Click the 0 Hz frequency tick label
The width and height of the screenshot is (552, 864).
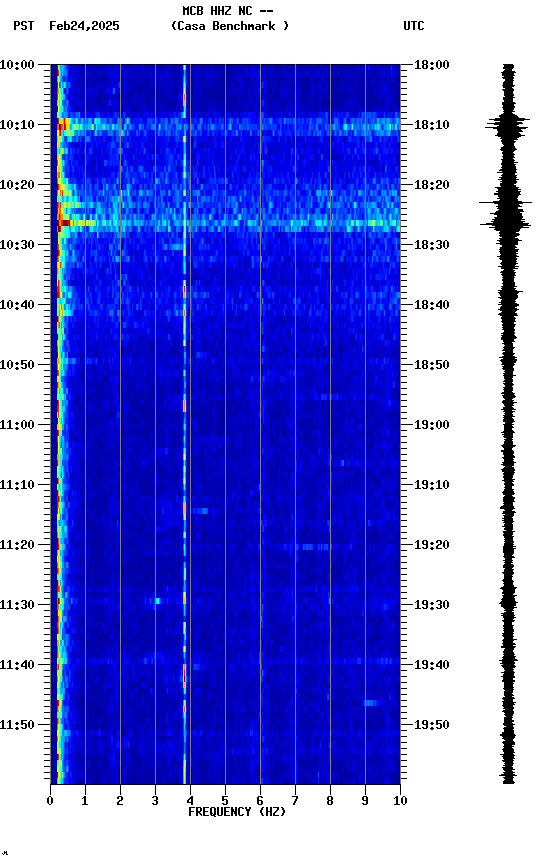[x=50, y=801]
